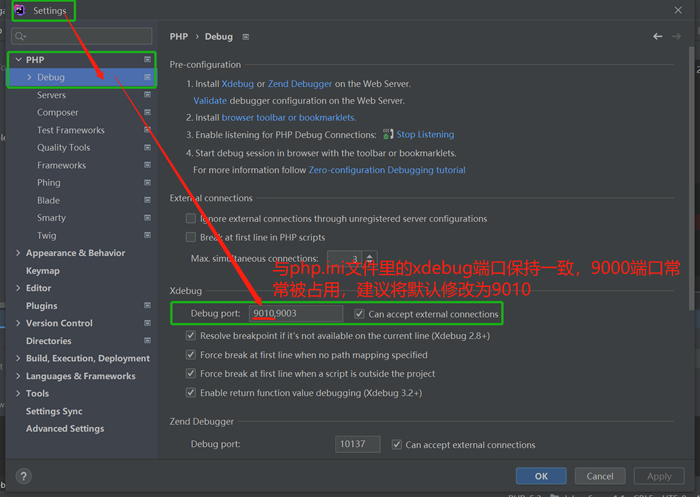The image size is (700, 497).
Task: Uncheck Xdebug Can accept external connections
Action: tap(359, 314)
